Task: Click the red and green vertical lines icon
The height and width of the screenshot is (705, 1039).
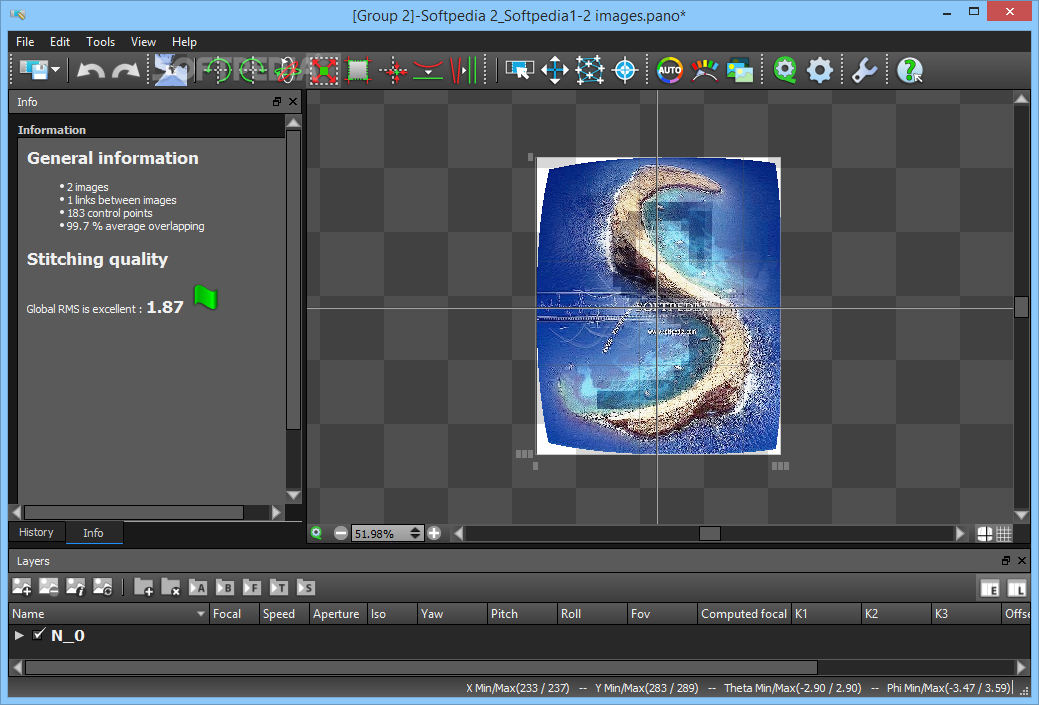Action: [x=463, y=70]
